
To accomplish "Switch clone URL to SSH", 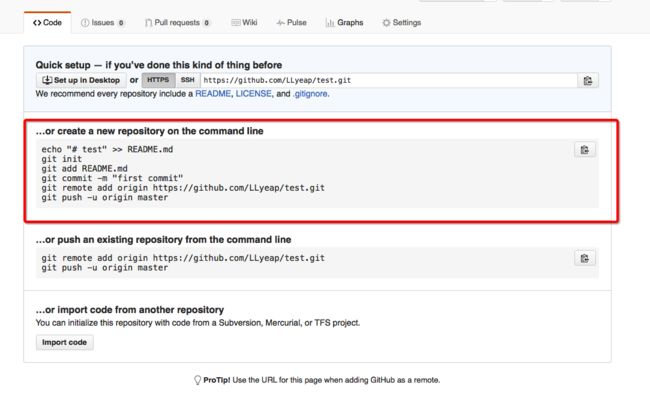I will 188,80.
